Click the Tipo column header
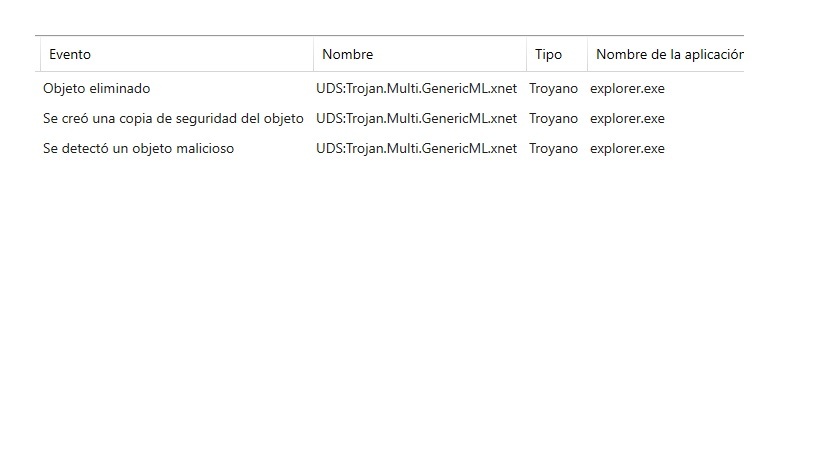 point(548,55)
